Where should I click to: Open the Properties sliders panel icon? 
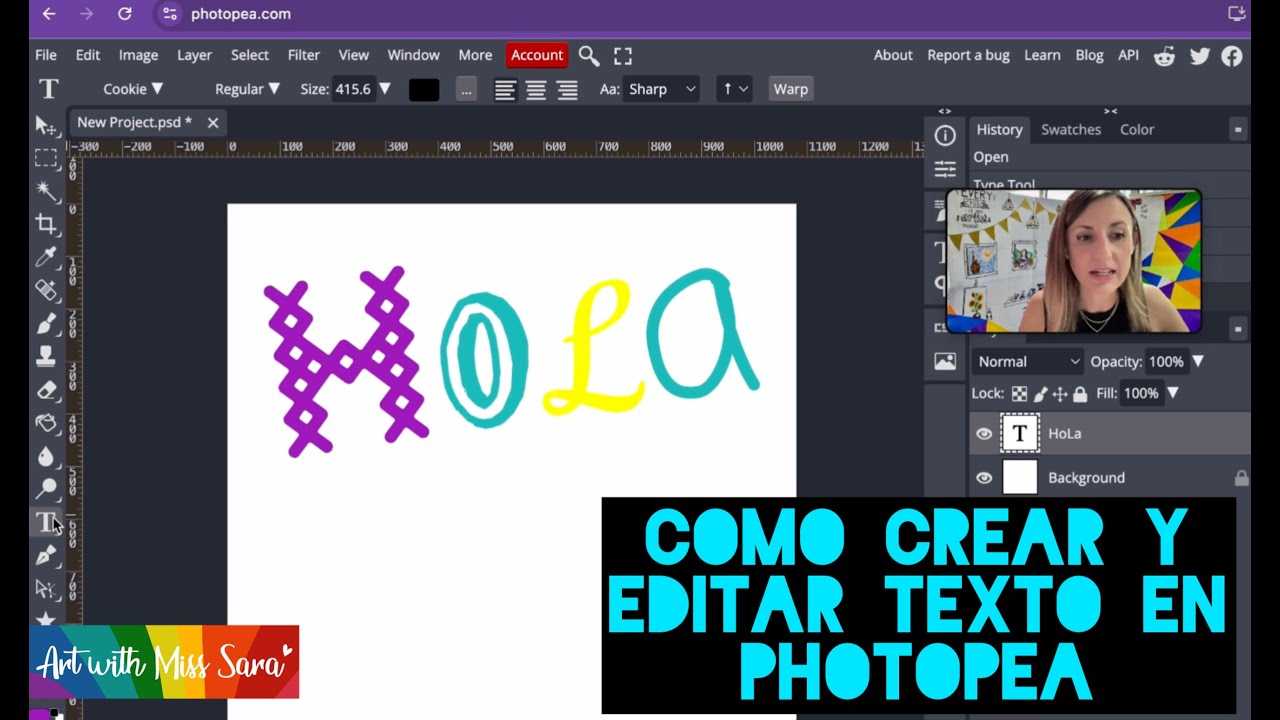tap(945, 169)
